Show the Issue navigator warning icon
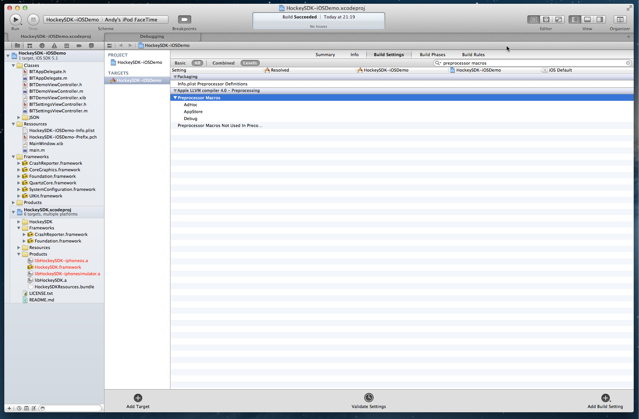The height and width of the screenshot is (419, 639). (54, 46)
